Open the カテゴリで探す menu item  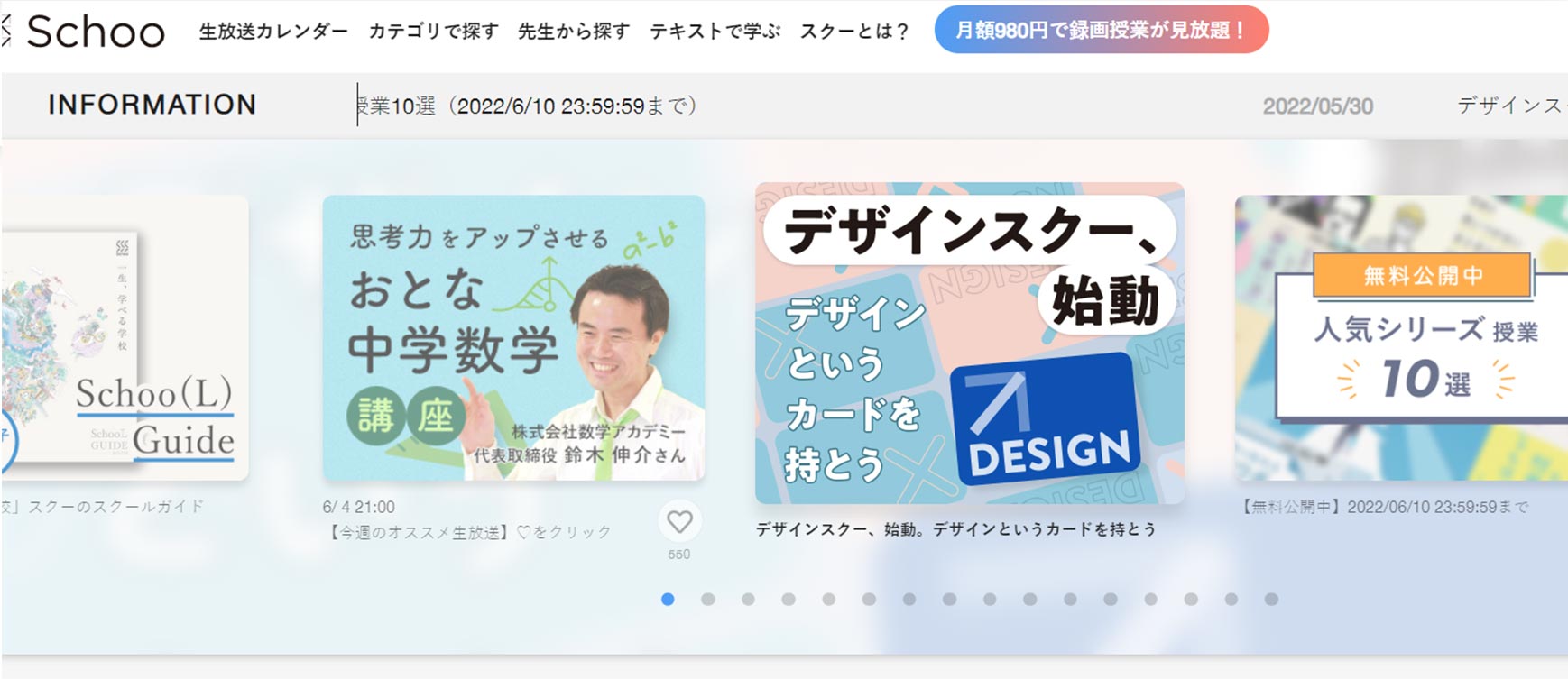433,32
